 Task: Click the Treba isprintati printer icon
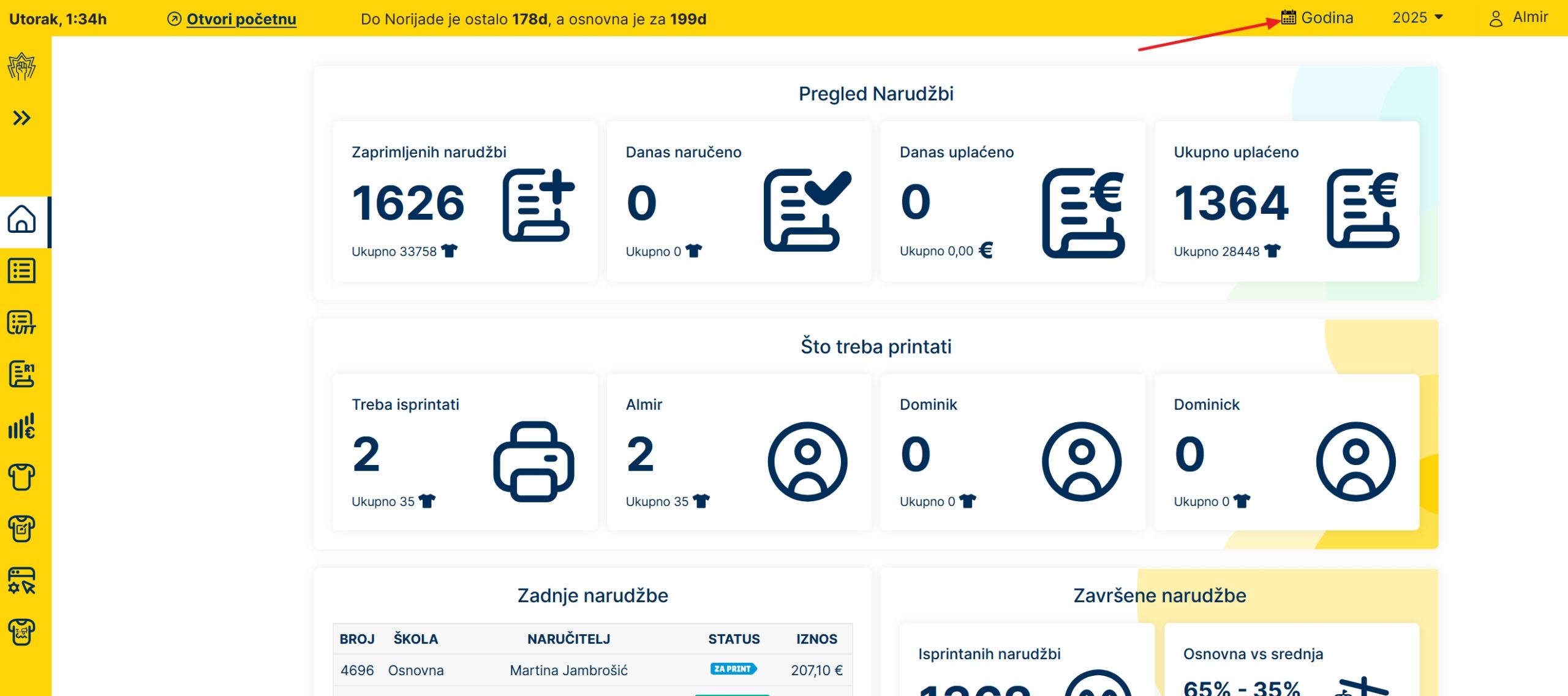(x=533, y=461)
